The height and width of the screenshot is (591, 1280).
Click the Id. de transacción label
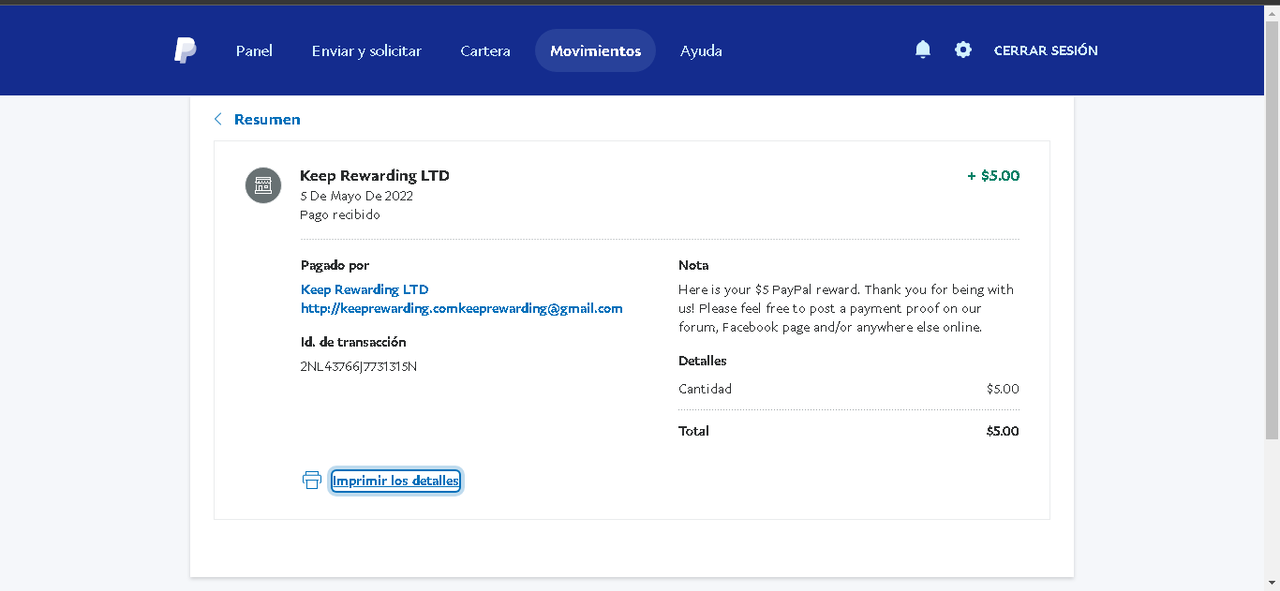coord(353,342)
